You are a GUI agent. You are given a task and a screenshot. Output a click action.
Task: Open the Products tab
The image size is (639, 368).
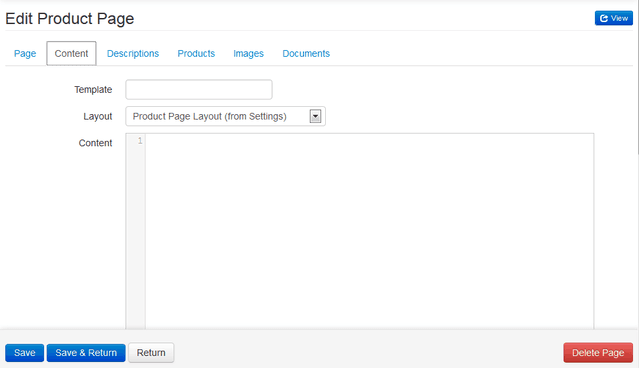(196, 53)
